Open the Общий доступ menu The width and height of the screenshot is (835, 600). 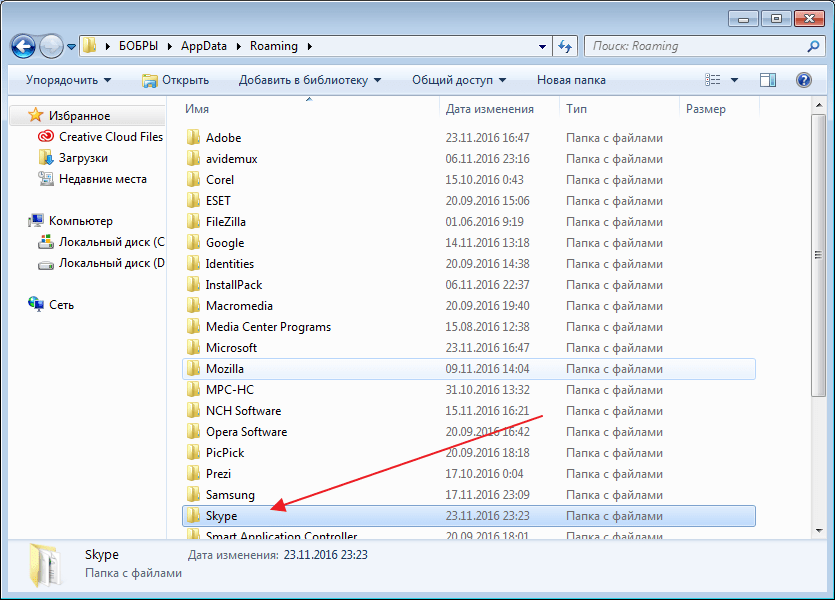(459, 80)
